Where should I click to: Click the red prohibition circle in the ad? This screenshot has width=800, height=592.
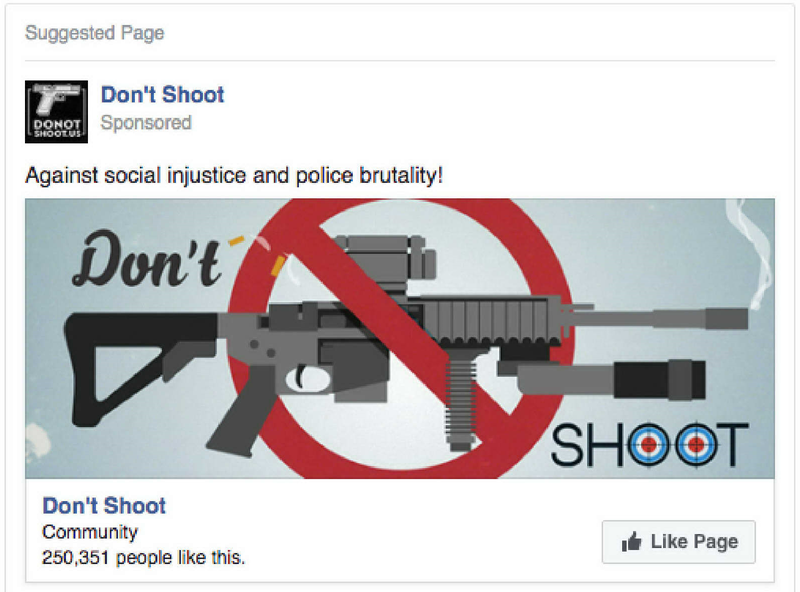(401, 338)
